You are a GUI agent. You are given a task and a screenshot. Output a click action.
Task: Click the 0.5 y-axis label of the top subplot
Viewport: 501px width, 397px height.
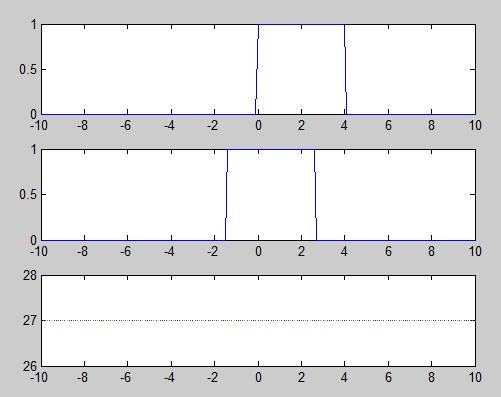coord(28,69)
